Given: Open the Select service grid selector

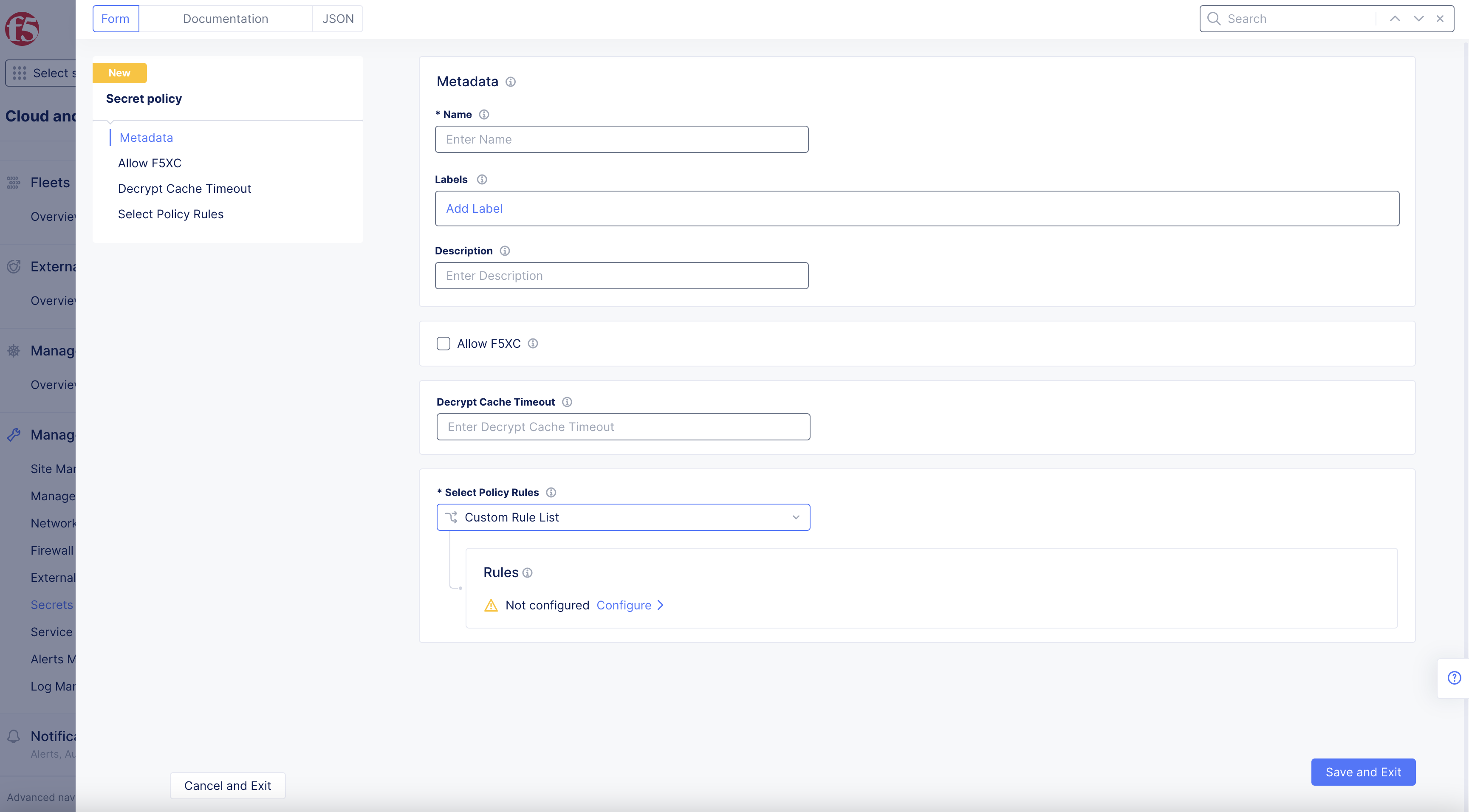Looking at the screenshot, I should pos(40,73).
